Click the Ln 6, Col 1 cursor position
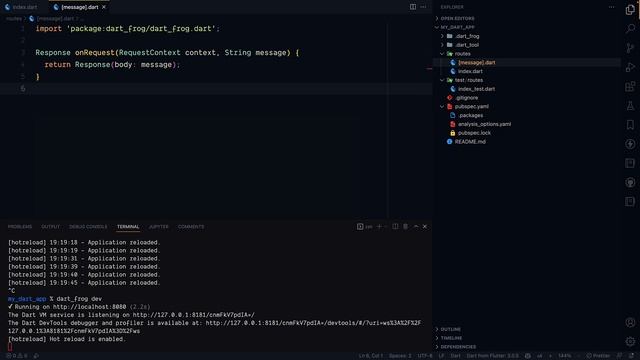Image resolution: width=640 pixels, height=360 pixels. pos(371,356)
